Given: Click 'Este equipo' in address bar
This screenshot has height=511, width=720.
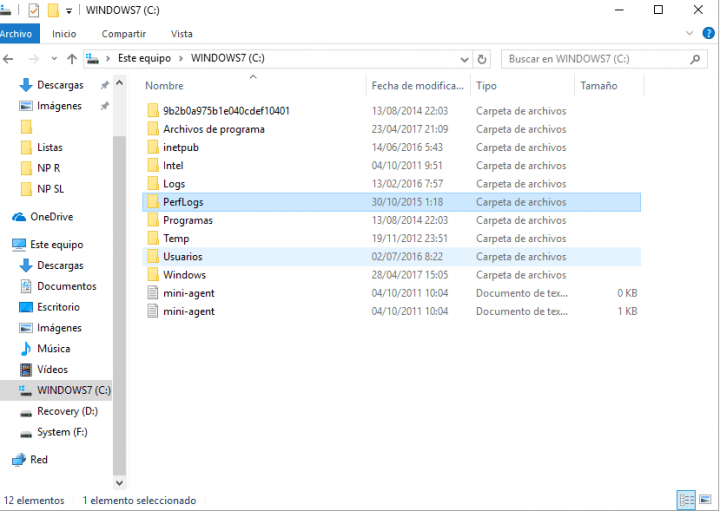Looking at the screenshot, I should 144,58.
